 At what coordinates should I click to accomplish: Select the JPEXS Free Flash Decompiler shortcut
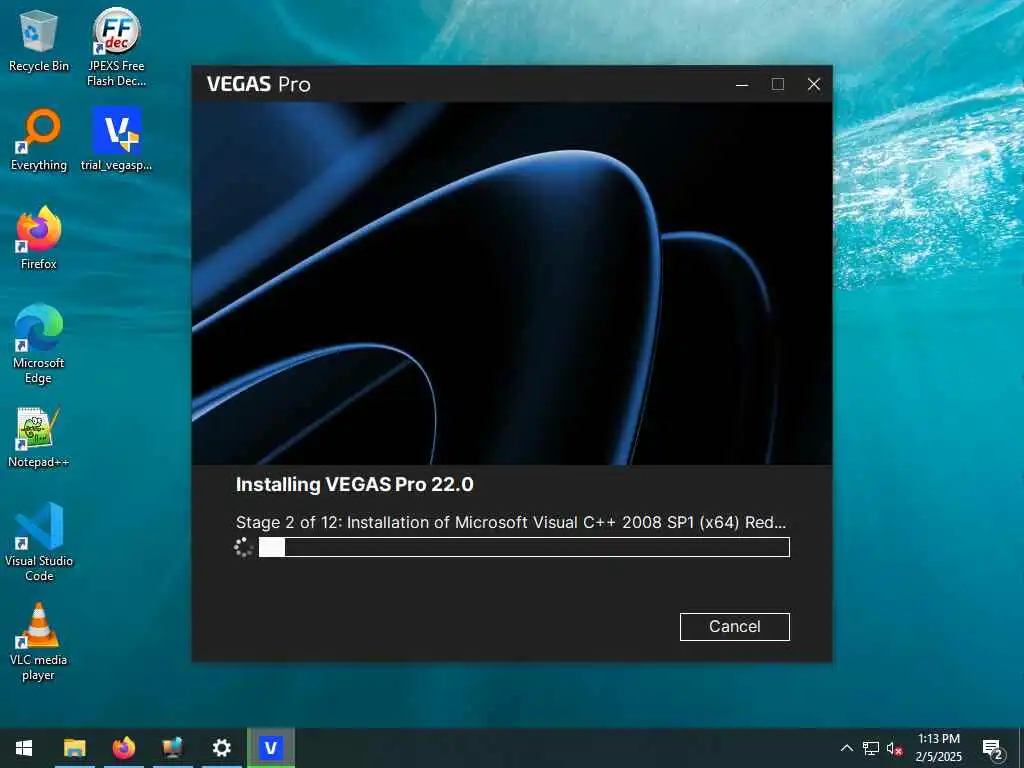[116, 48]
